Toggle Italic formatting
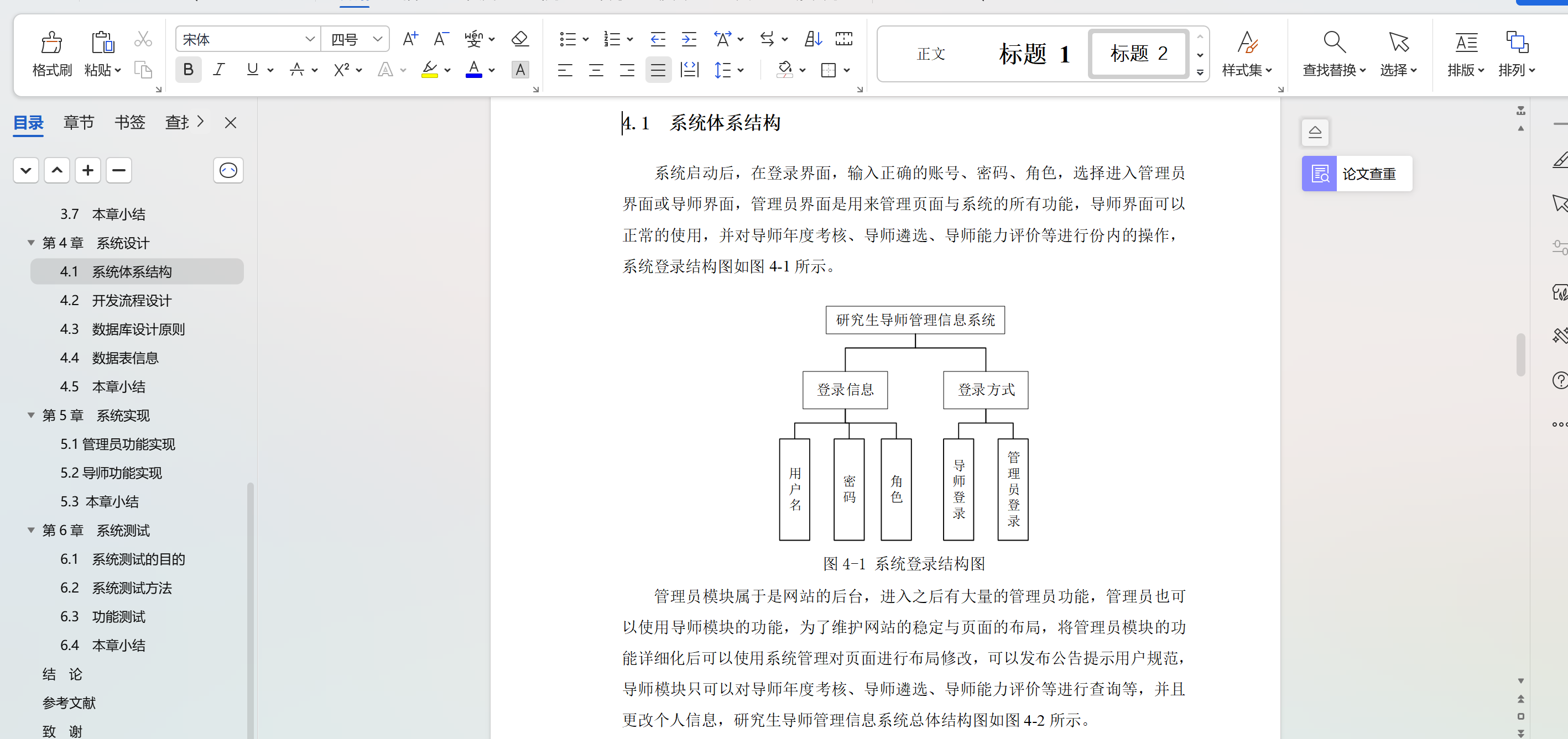The height and width of the screenshot is (739, 1568). tap(219, 70)
